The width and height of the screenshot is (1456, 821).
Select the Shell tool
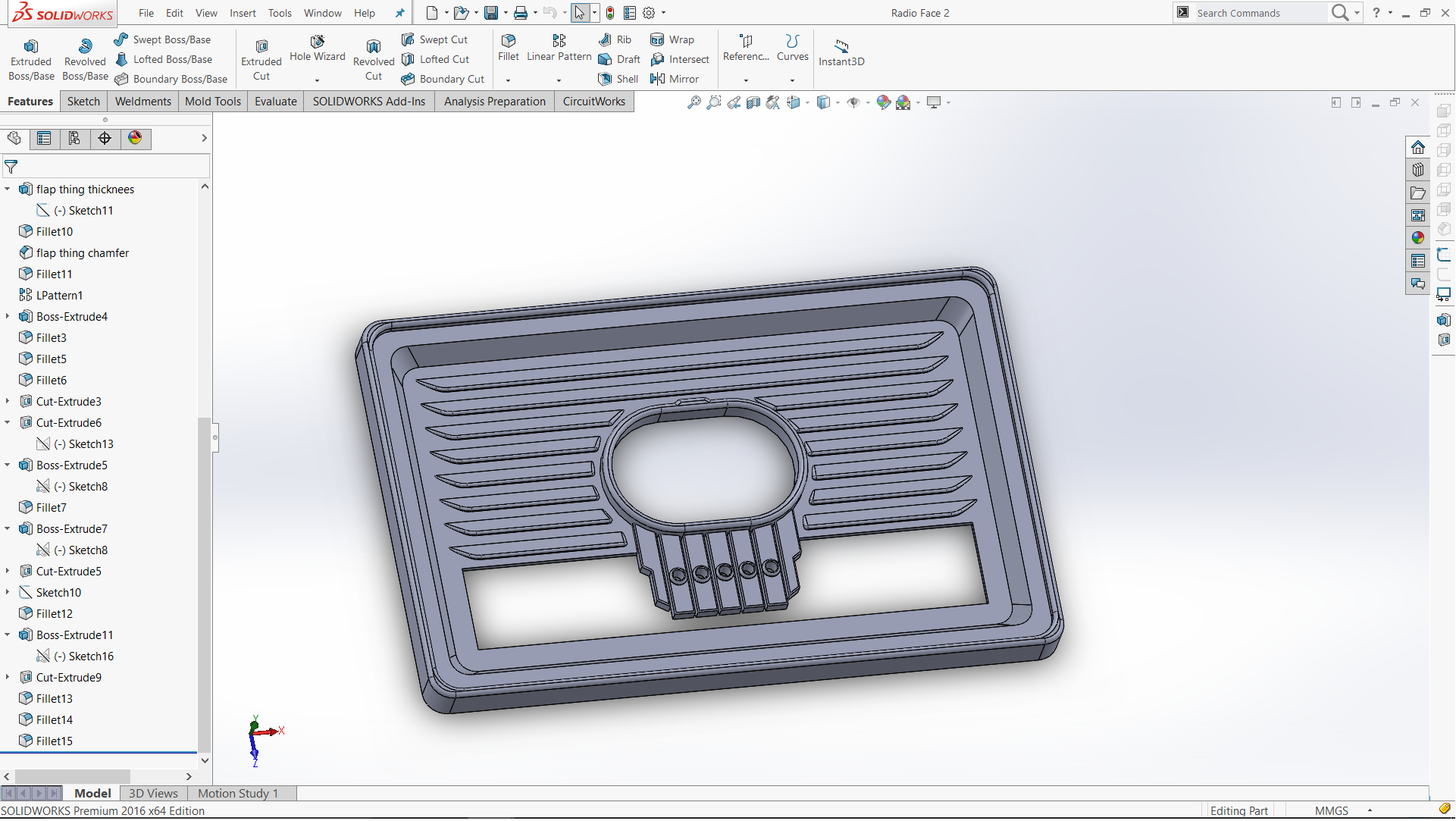coord(618,79)
